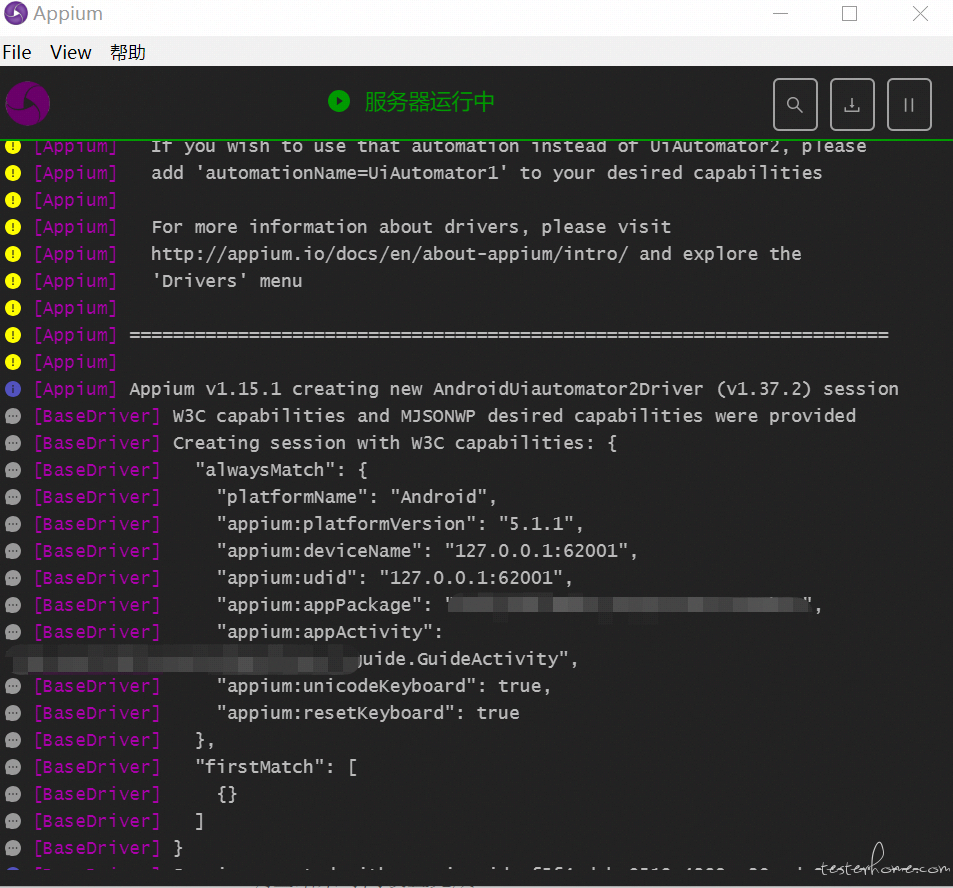953x888 pixels.
Task: Click the green play icon beside 服务器运行中
Action: 339,102
